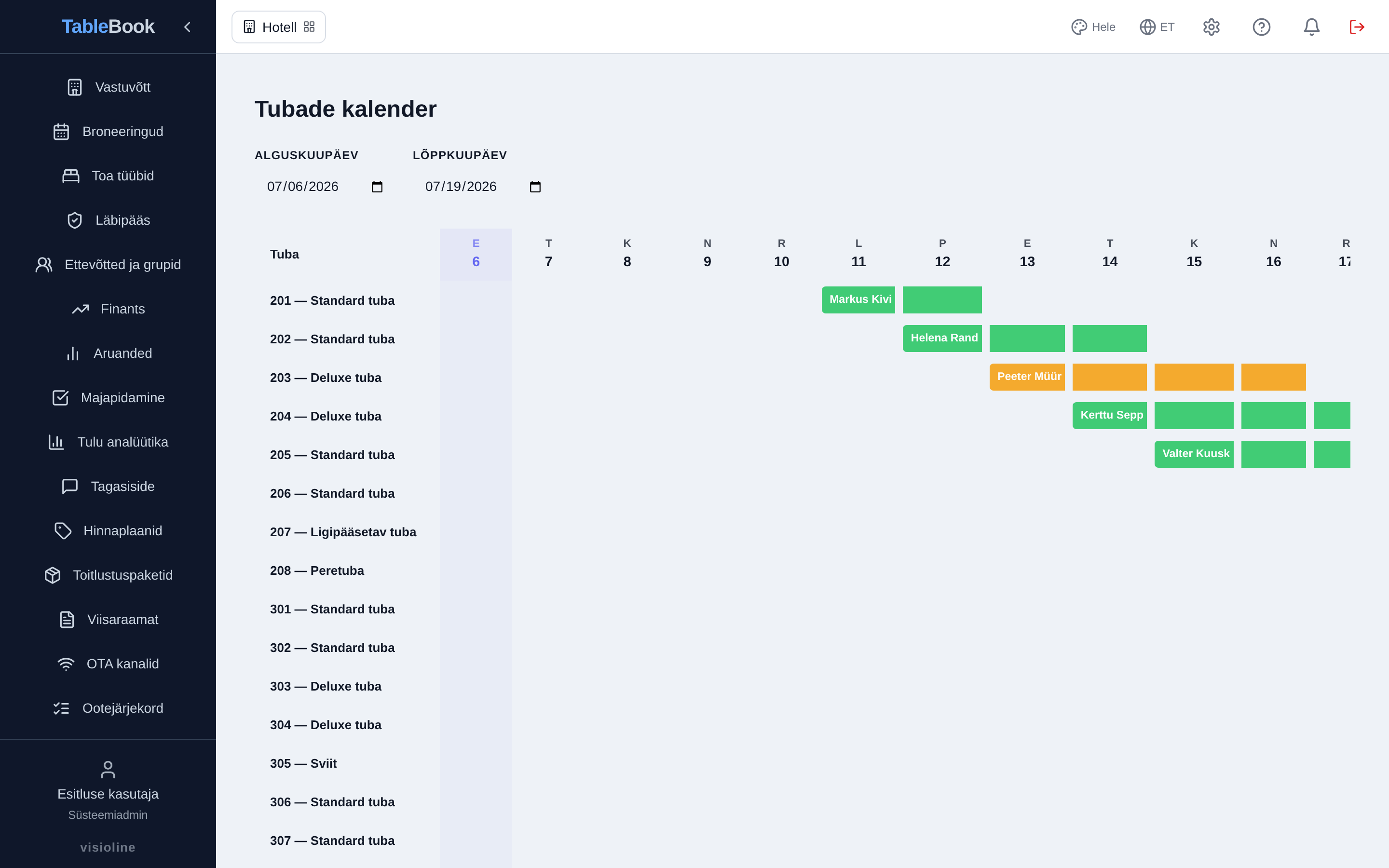The image size is (1389, 868).
Task: Click the Tuba column header
Action: [x=284, y=254]
